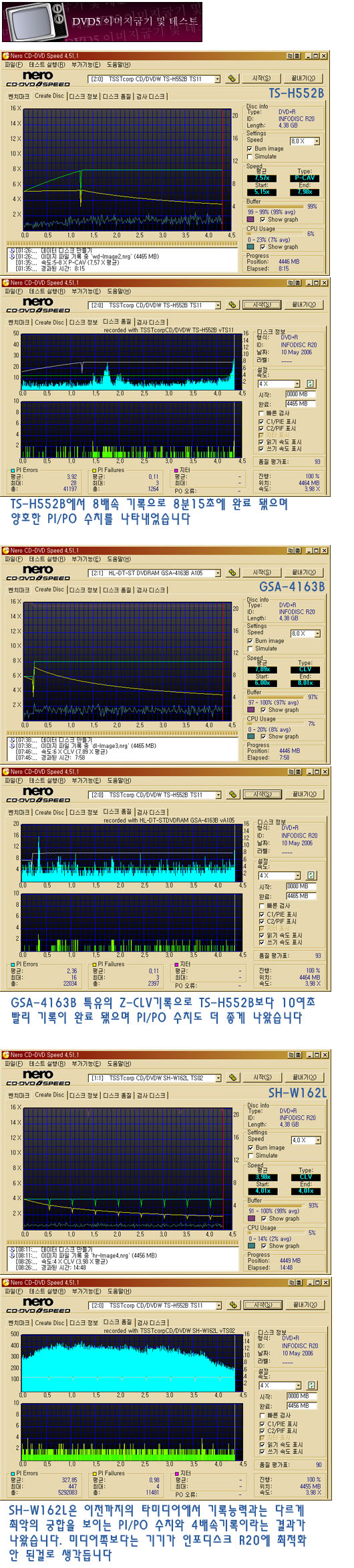The width and height of the screenshot is (354, 1568).
Task: Click 시작 button in TS-H552B burn window
Action: 261,79
